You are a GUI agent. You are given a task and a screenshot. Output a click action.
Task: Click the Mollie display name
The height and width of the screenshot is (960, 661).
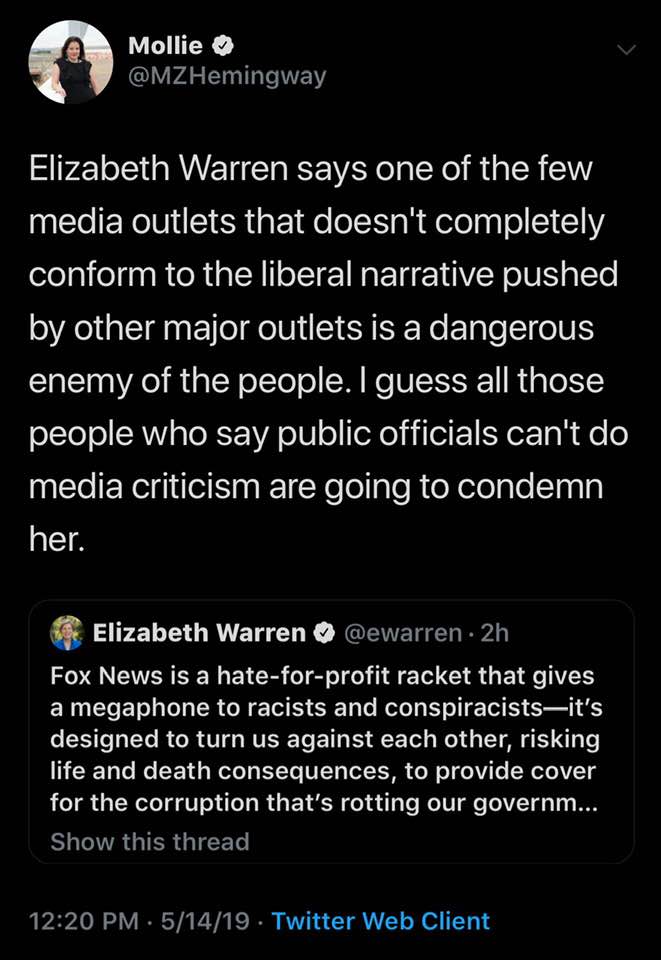click(165, 45)
